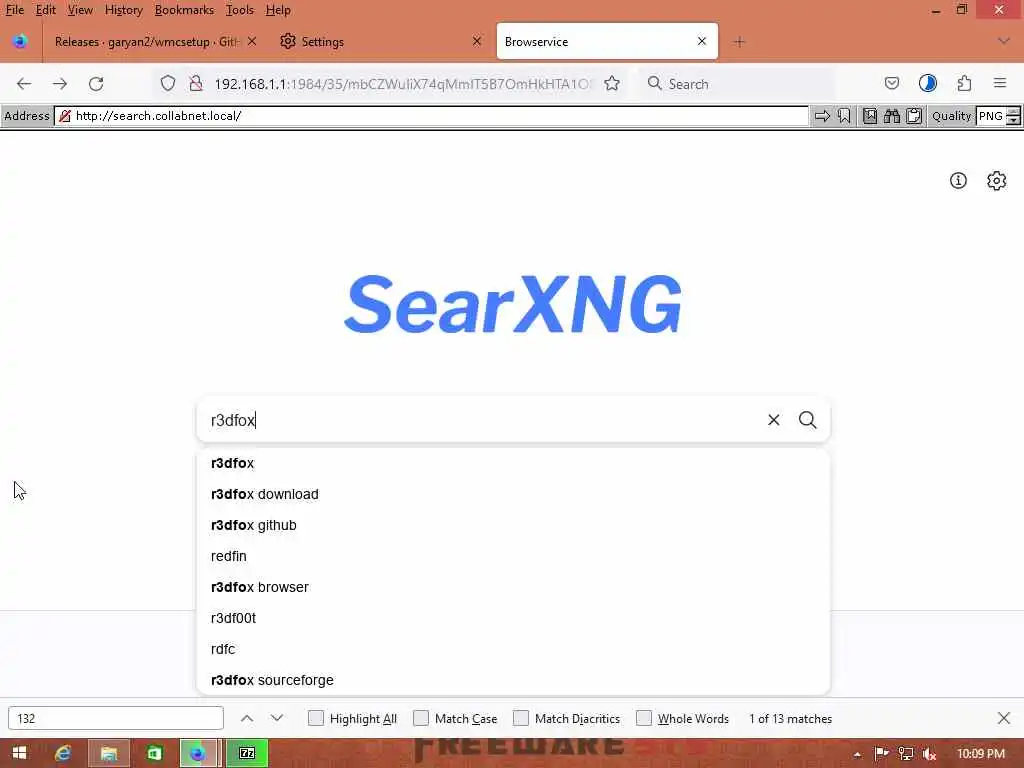Image resolution: width=1024 pixels, height=768 pixels.
Task: Select suggestion 'r3dfox download'
Action: point(513,494)
